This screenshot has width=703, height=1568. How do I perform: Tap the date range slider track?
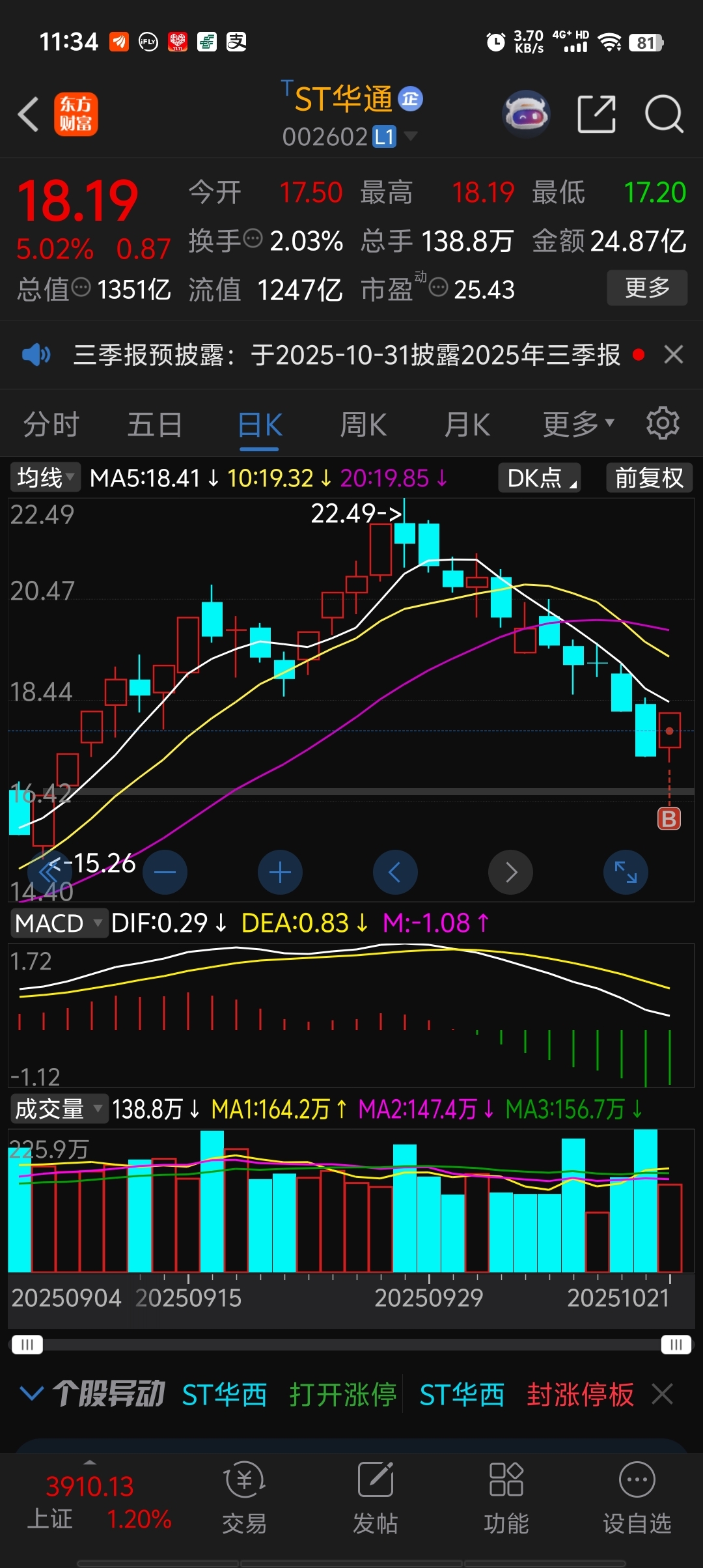(351, 1345)
